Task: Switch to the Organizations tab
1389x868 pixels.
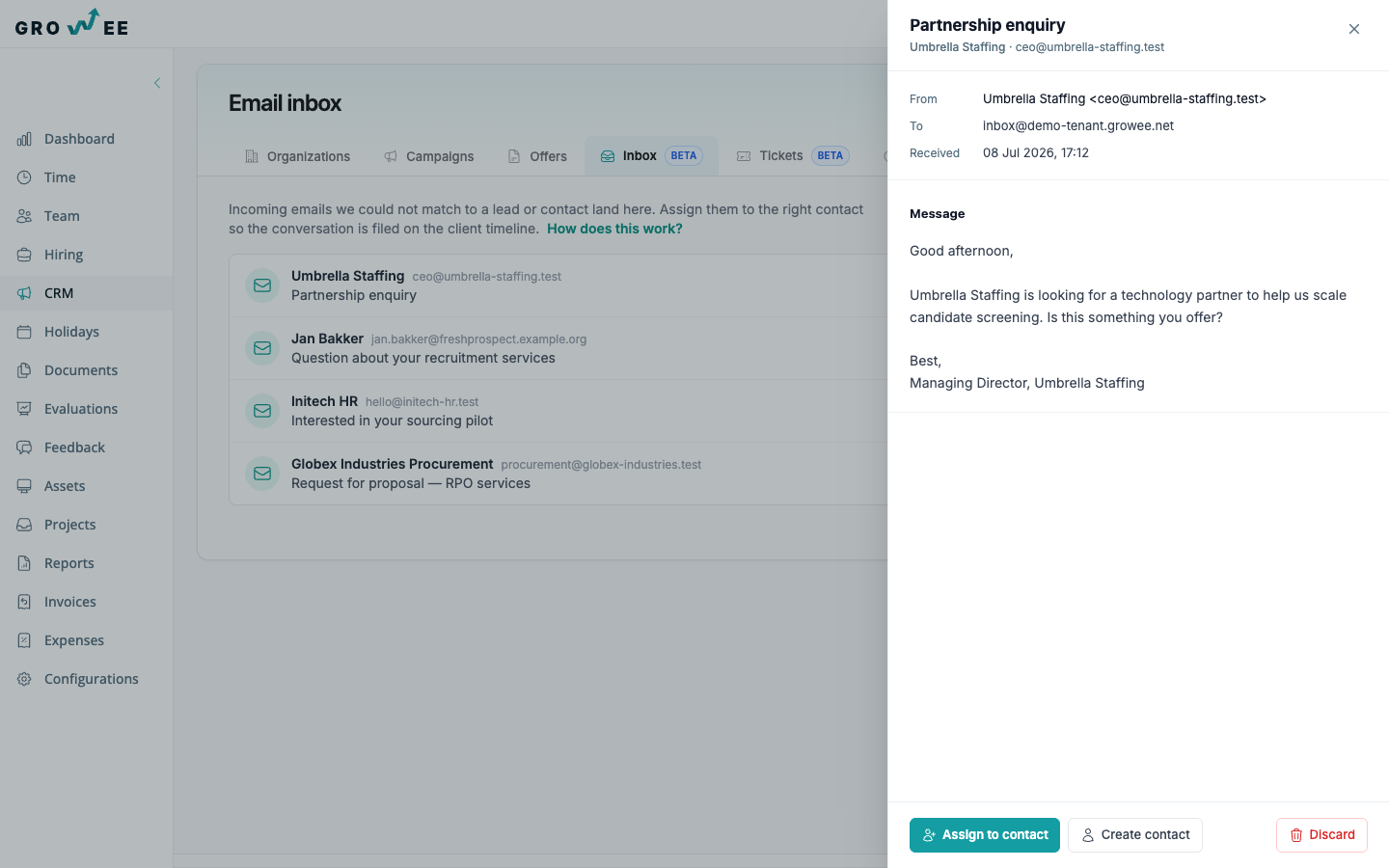Action: click(x=297, y=156)
